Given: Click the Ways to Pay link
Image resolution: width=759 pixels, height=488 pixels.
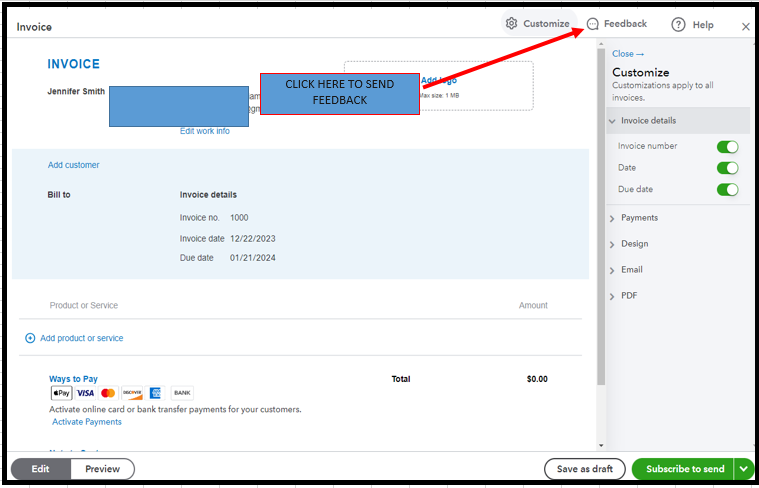Looking at the screenshot, I should click(73, 379).
